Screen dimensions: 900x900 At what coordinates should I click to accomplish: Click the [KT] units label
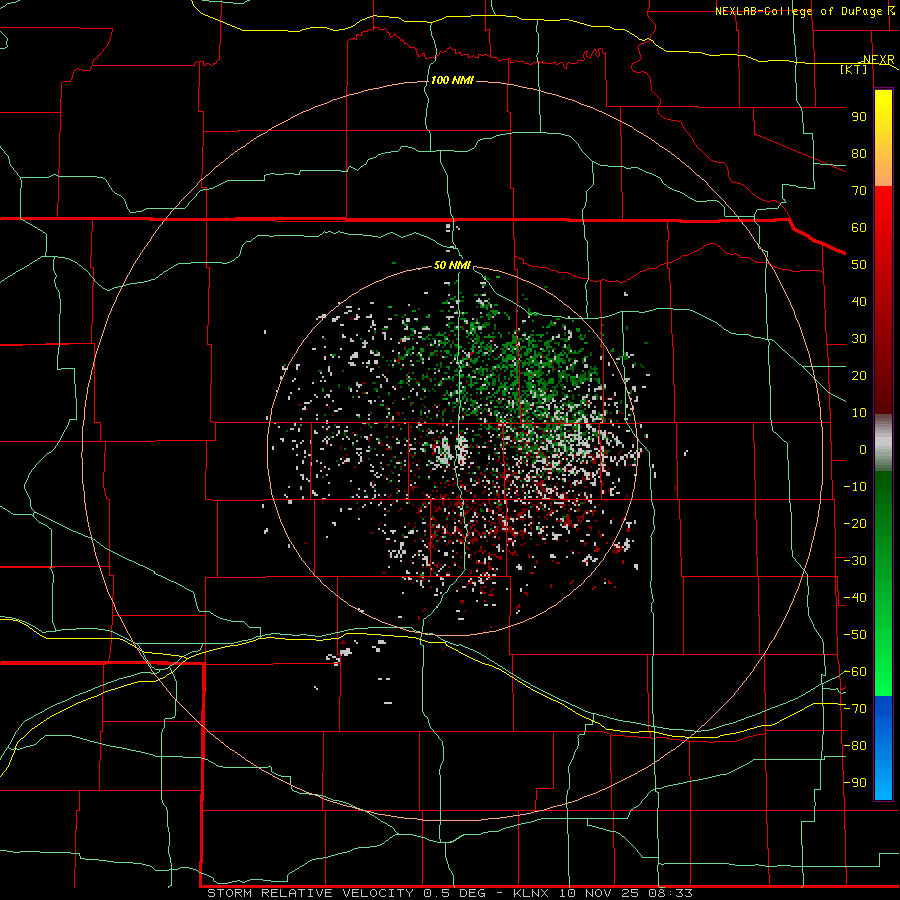854,69
